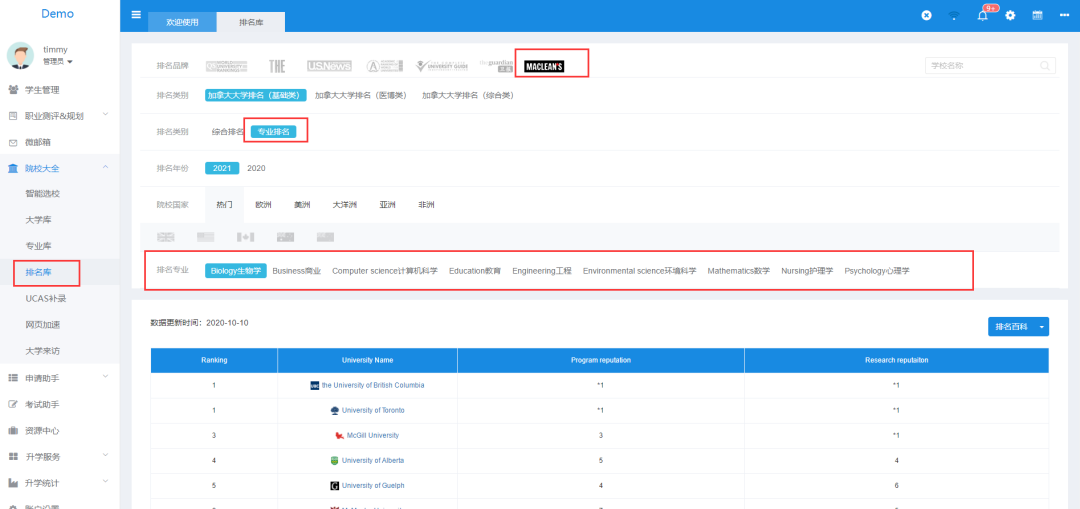1080x509 pixels.
Task: Open 大学库 in the sidebar
Action: click(x=39, y=220)
